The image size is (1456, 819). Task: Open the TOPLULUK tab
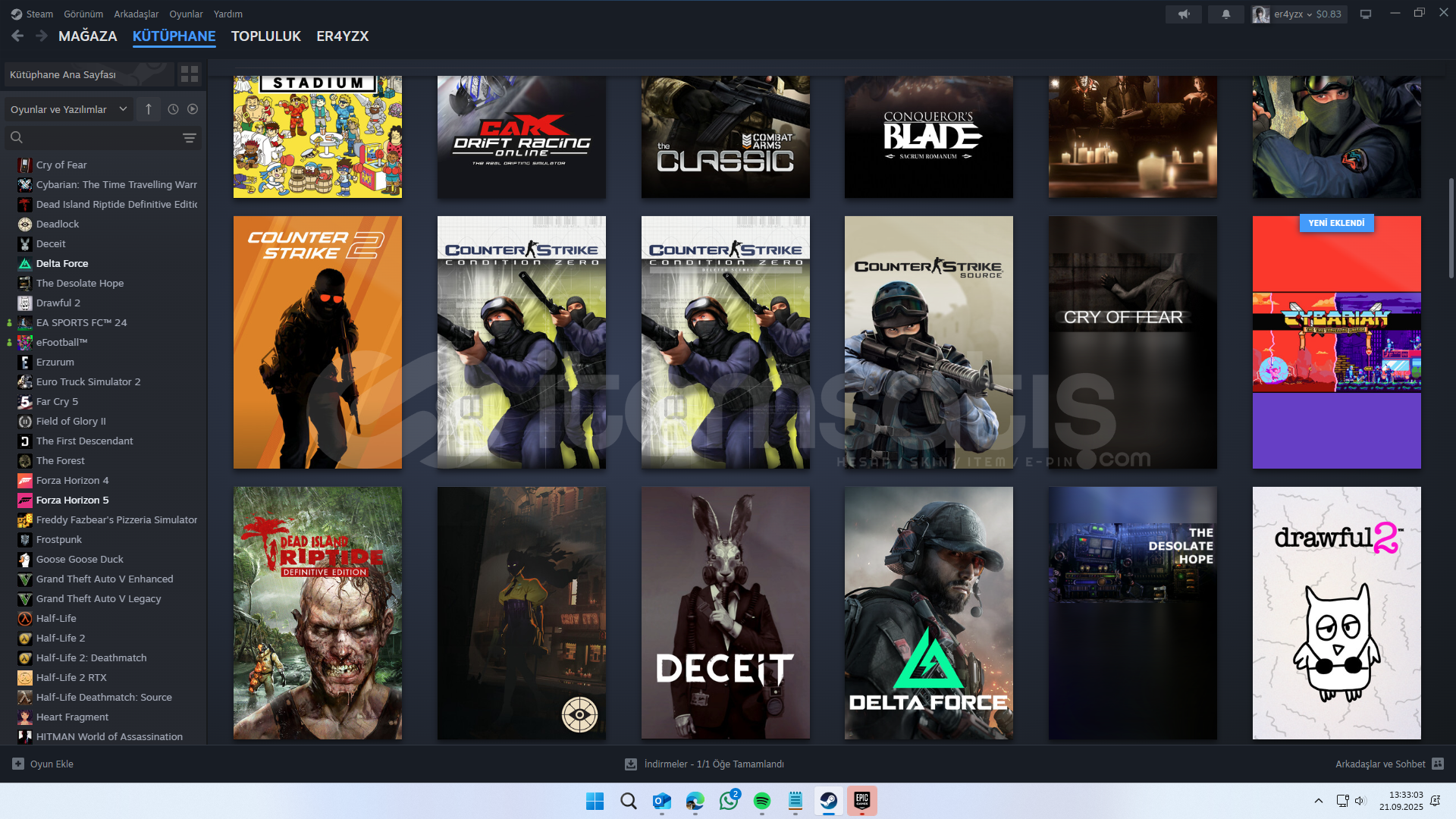pos(266,36)
